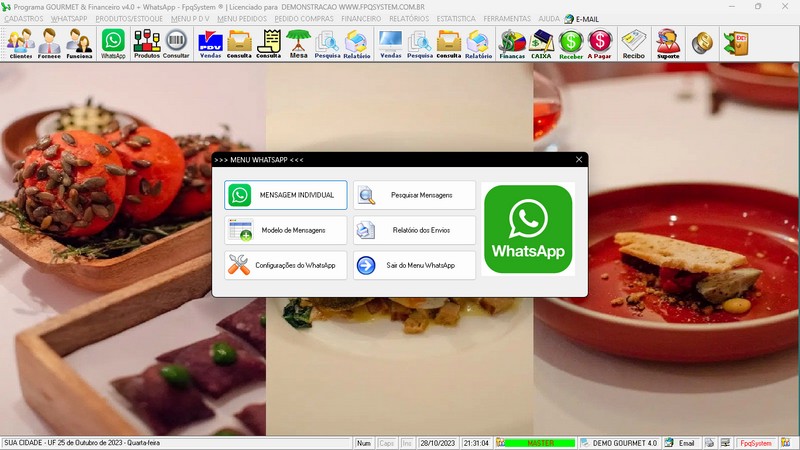Click the DEMO GOURMET 4.0 status panel
Viewport: 800px width, 450px height.
(x=619, y=443)
